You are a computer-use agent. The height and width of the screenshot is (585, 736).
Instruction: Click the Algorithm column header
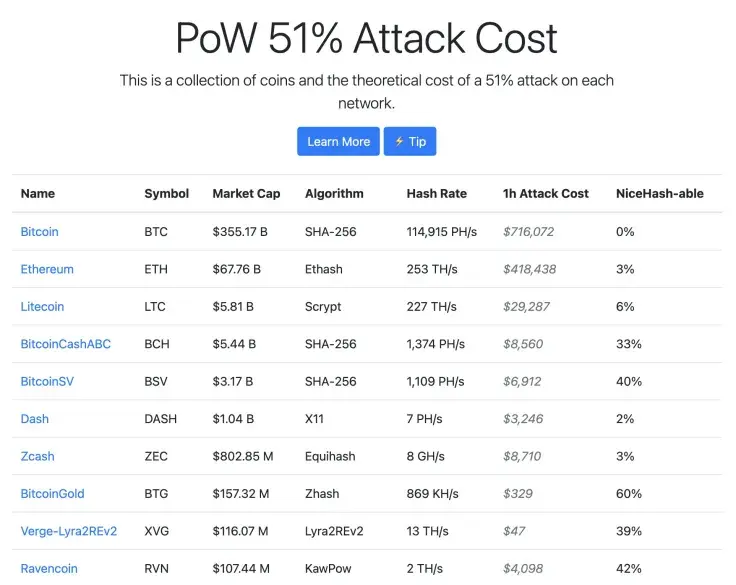pyautogui.click(x=334, y=194)
